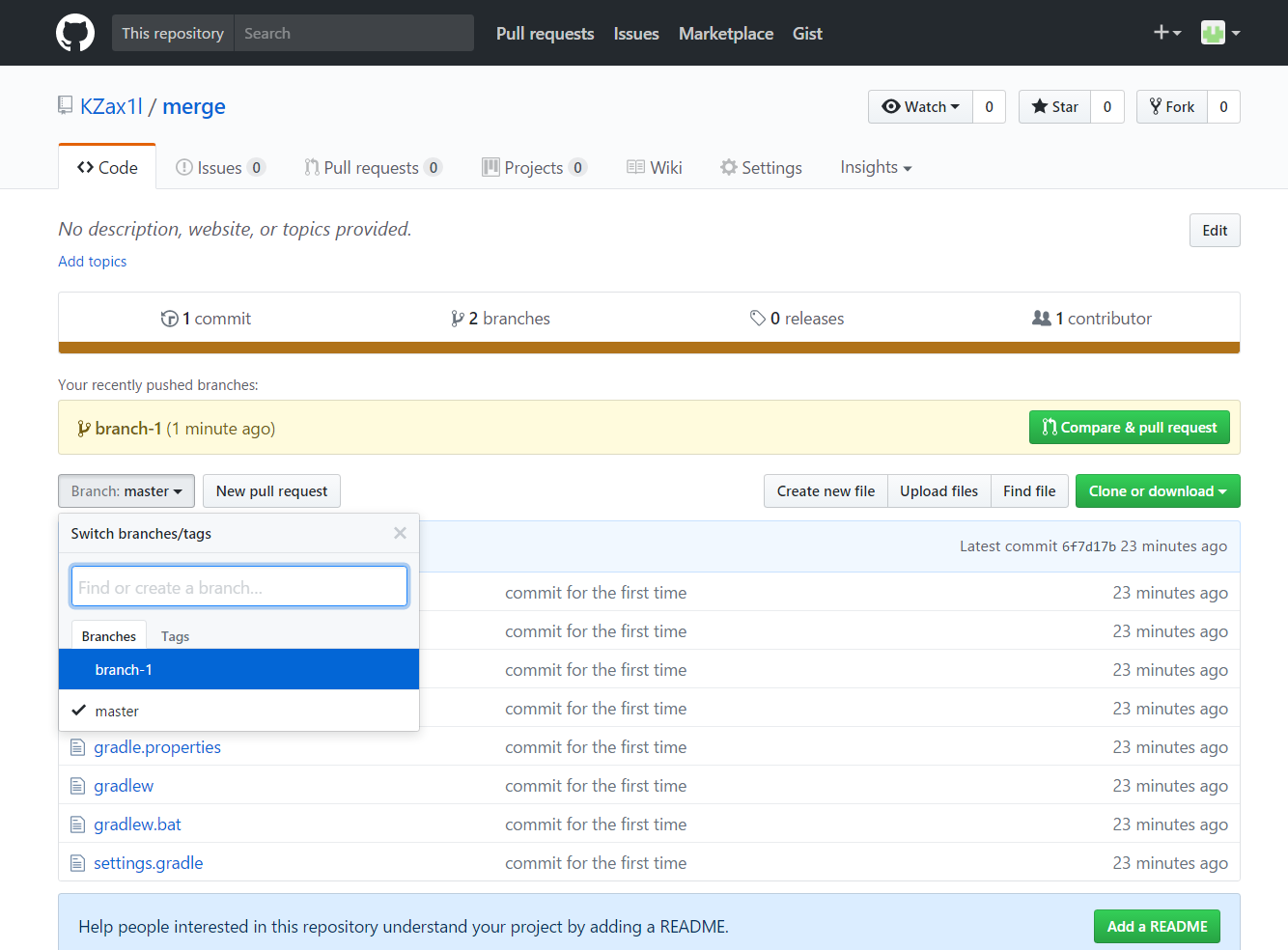Image resolution: width=1288 pixels, height=950 pixels.
Task: Click Pull requests in the top navigation
Action: [545, 33]
